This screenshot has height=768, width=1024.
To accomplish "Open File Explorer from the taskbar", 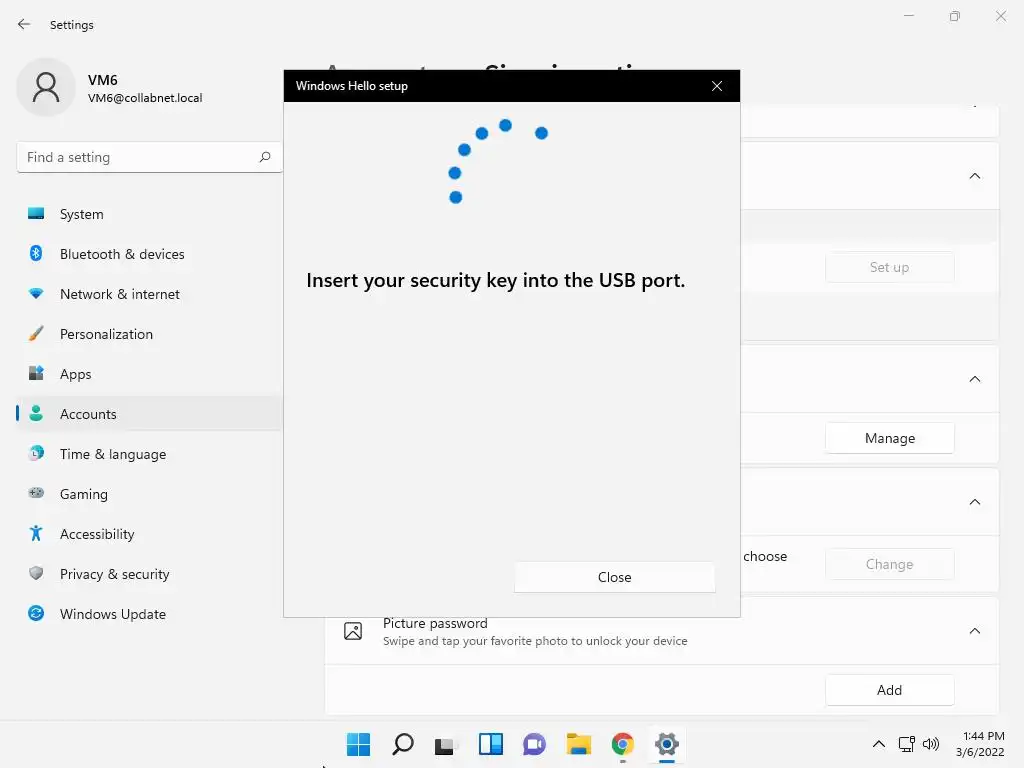I will point(579,744).
